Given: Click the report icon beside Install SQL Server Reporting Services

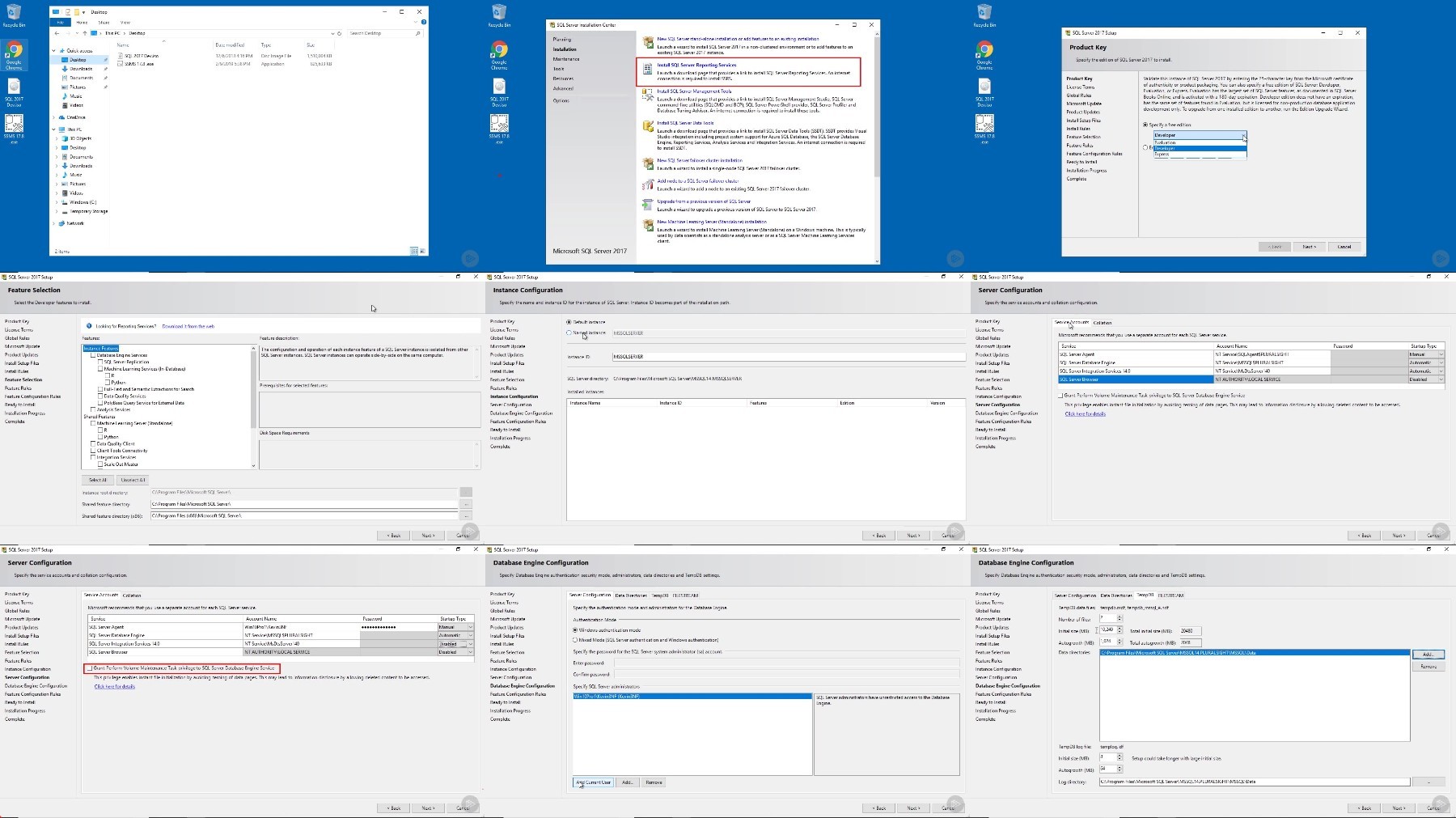Looking at the screenshot, I should (648, 69).
